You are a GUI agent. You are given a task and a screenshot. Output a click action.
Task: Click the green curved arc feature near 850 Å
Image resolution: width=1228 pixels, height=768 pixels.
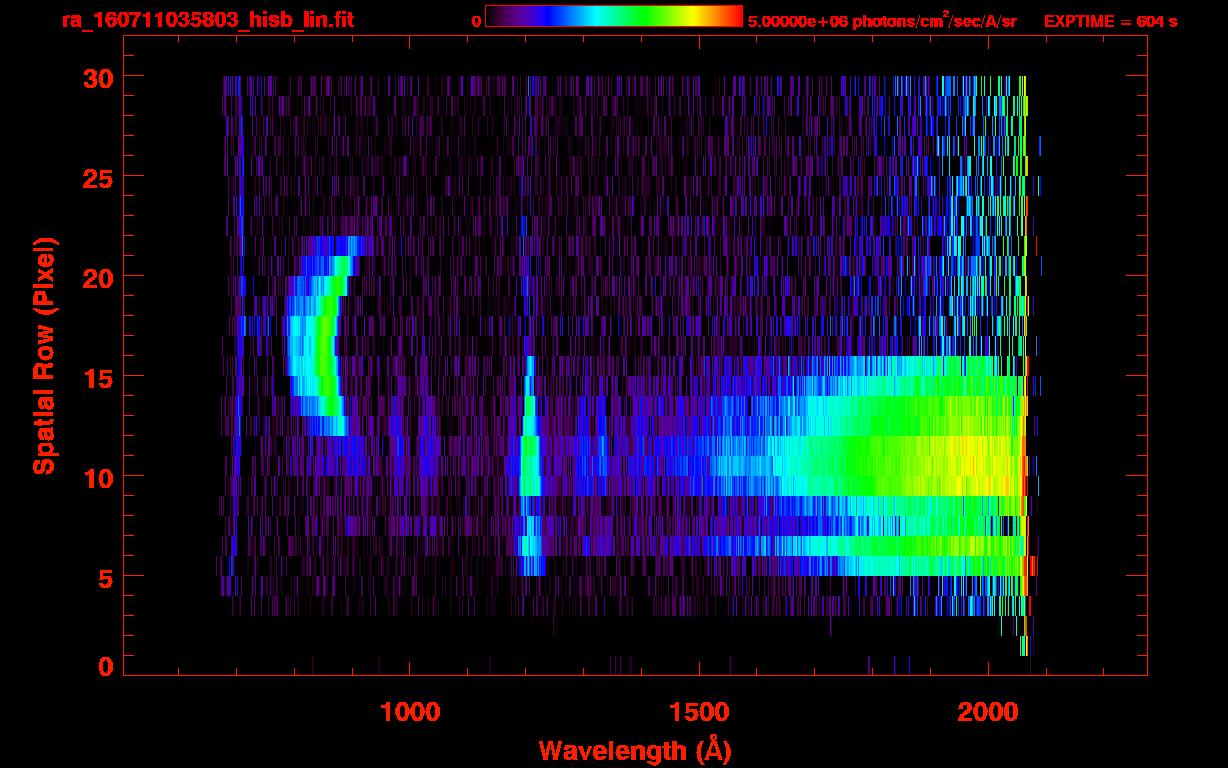pyautogui.click(x=324, y=350)
